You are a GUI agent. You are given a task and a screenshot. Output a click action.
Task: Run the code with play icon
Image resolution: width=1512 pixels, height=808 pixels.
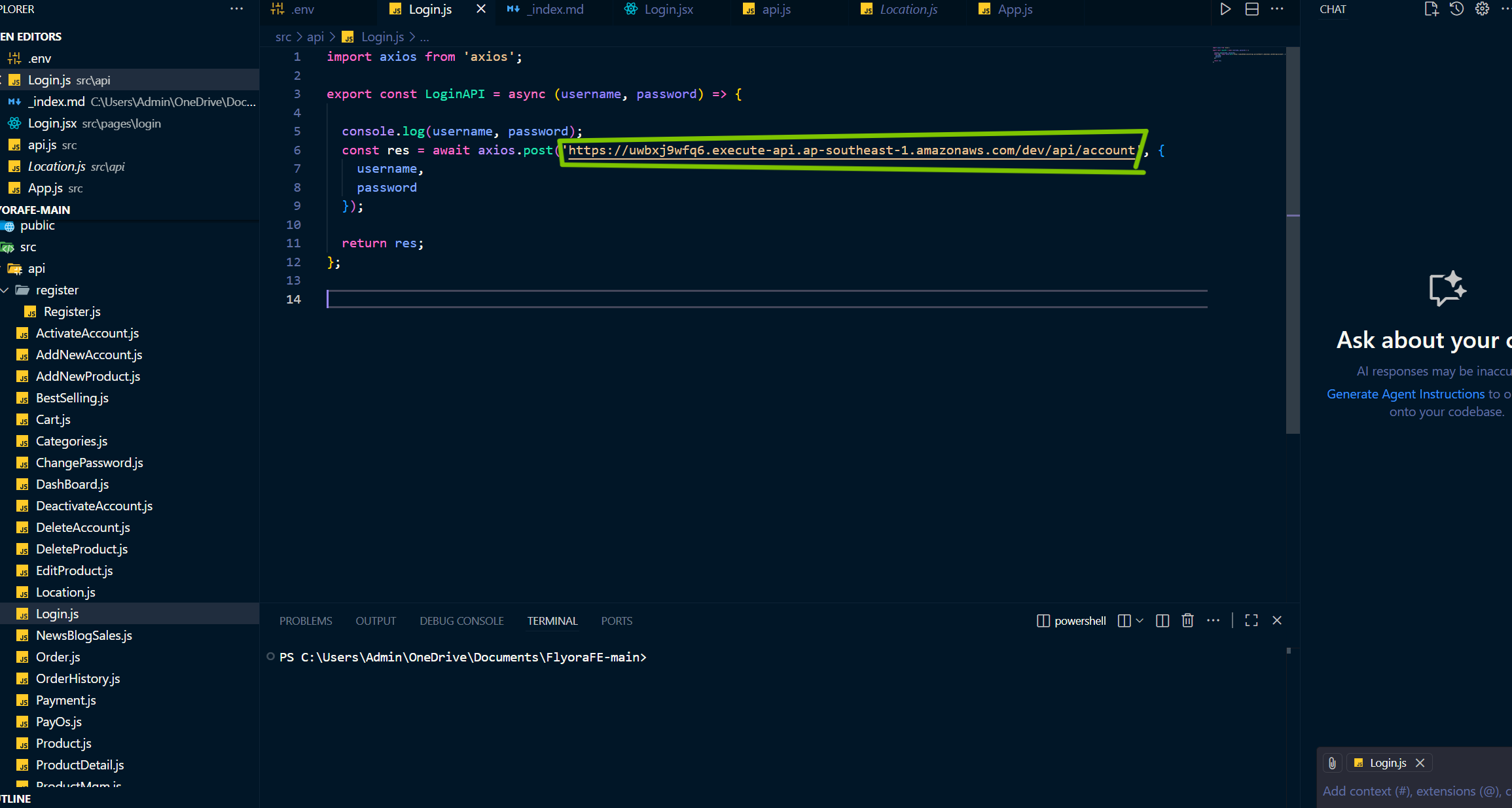tap(1225, 9)
